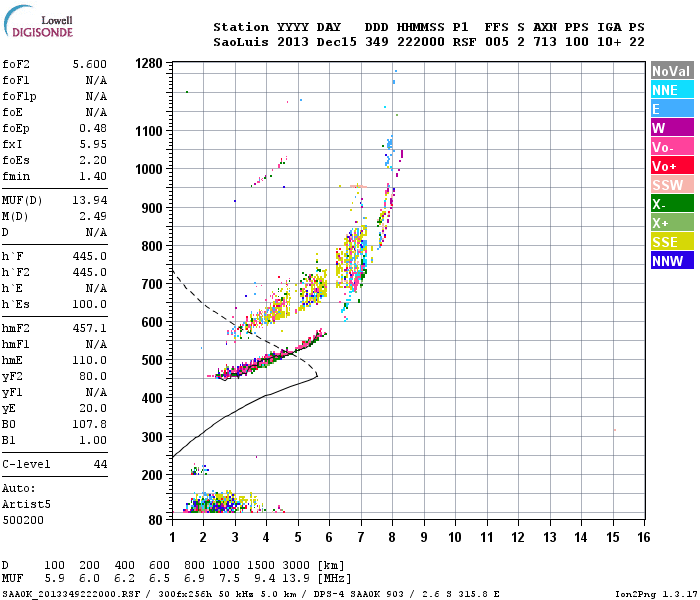This screenshot has height=600, width=700.
Task: Click the 1280 km y-axis label
Action: 149,63
